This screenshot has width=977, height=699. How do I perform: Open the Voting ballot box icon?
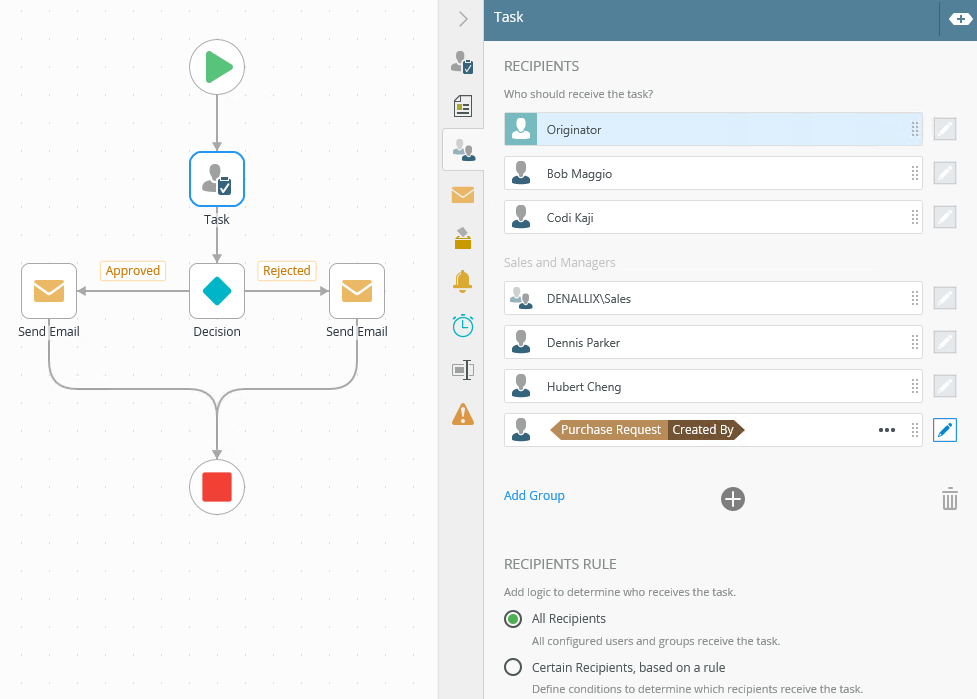tap(463, 238)
